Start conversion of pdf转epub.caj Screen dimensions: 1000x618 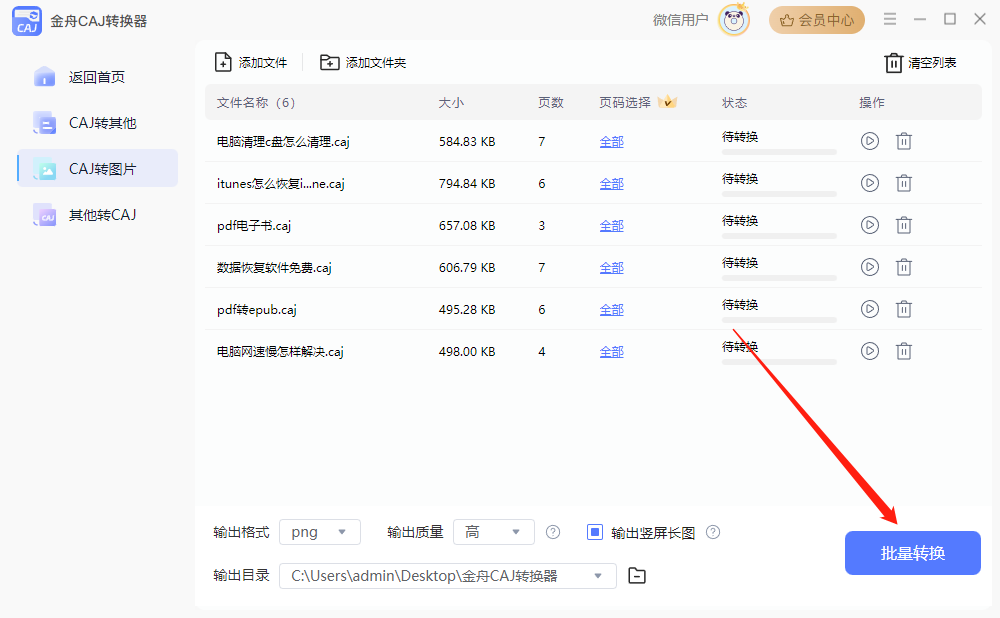[x=869, y=309]
